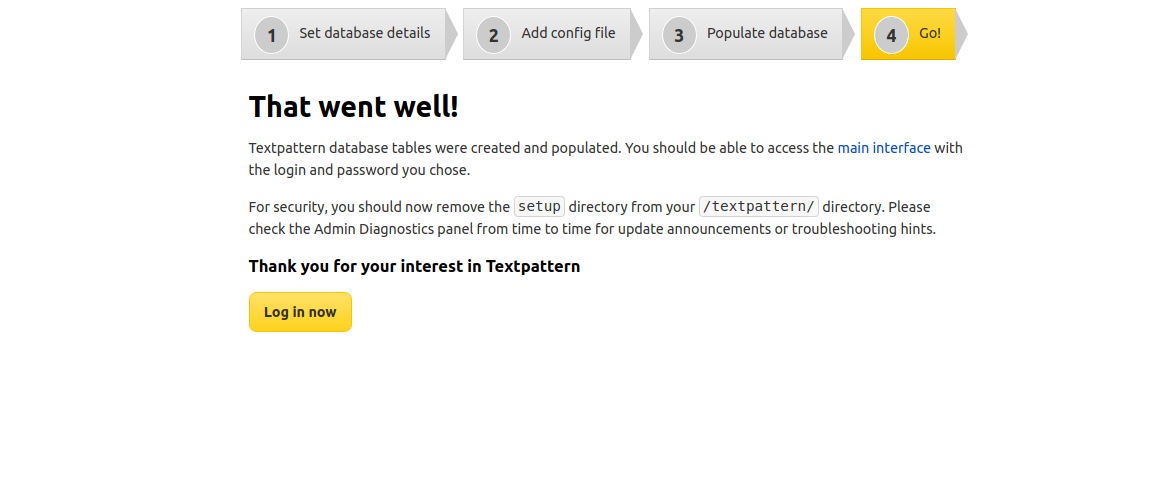Click the "setup" code snippet
1154x504 pixels.
(x=539, y=207)
